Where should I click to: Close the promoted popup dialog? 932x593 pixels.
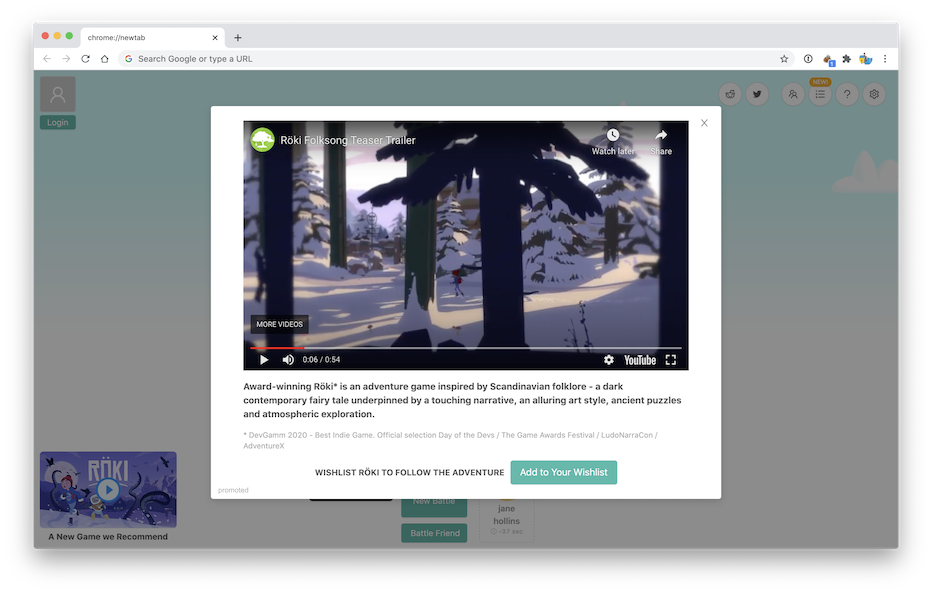pyautogui.click(x=704, y=123)
